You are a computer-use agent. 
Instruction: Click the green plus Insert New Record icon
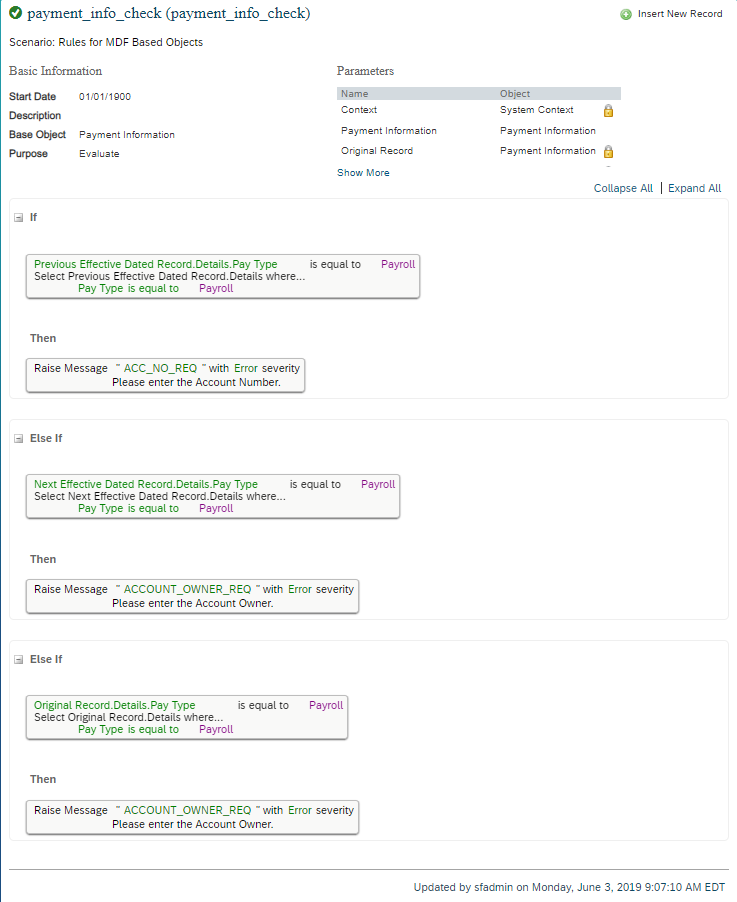pos(626,14)
